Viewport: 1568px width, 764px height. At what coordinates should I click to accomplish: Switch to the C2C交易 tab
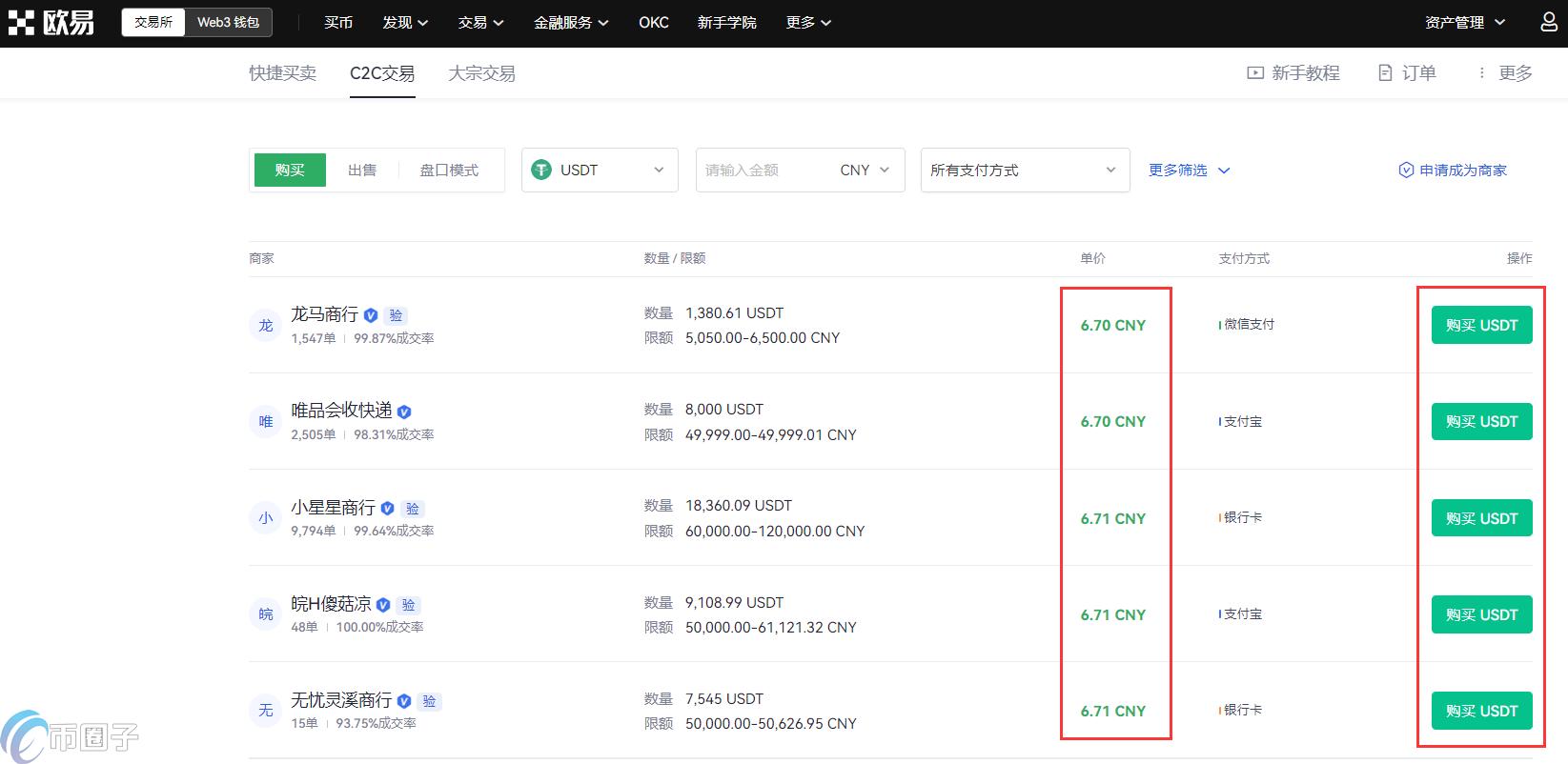click(x=382, y=73)
